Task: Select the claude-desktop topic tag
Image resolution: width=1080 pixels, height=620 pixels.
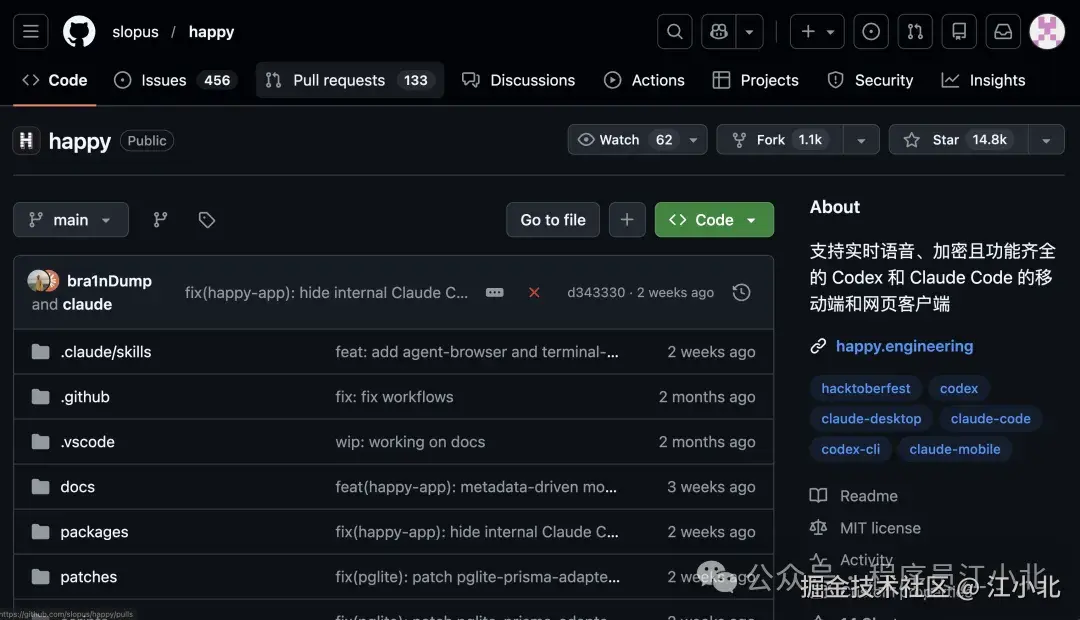Action: [871, 419]
